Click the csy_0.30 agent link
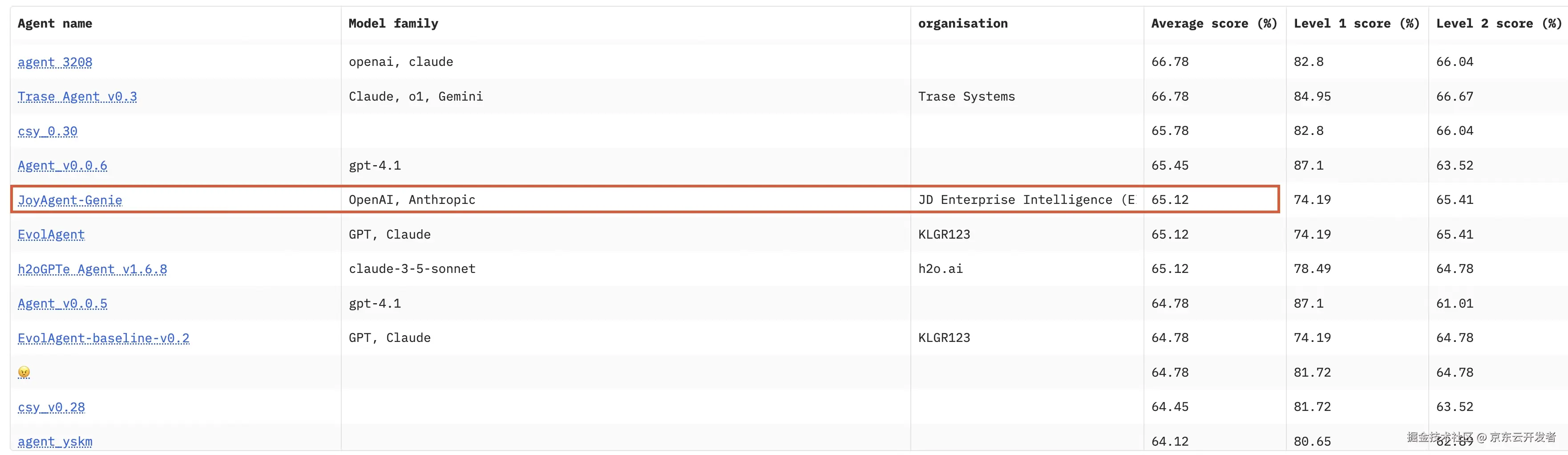The image size is (1568, 455). [48, 131]
